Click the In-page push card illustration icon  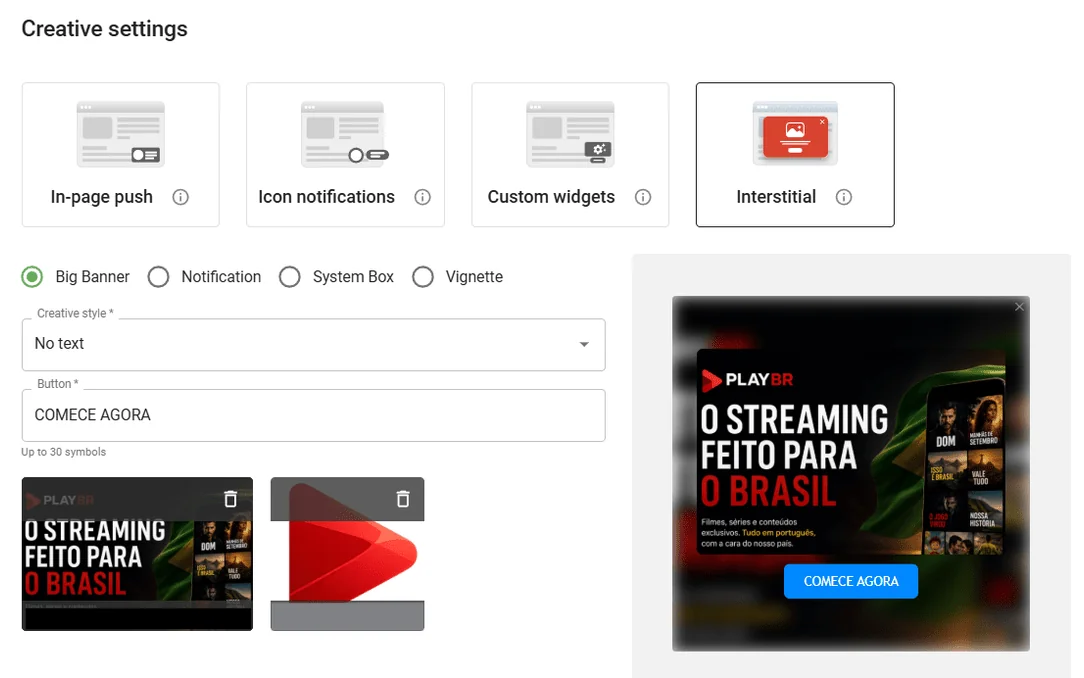120,134
